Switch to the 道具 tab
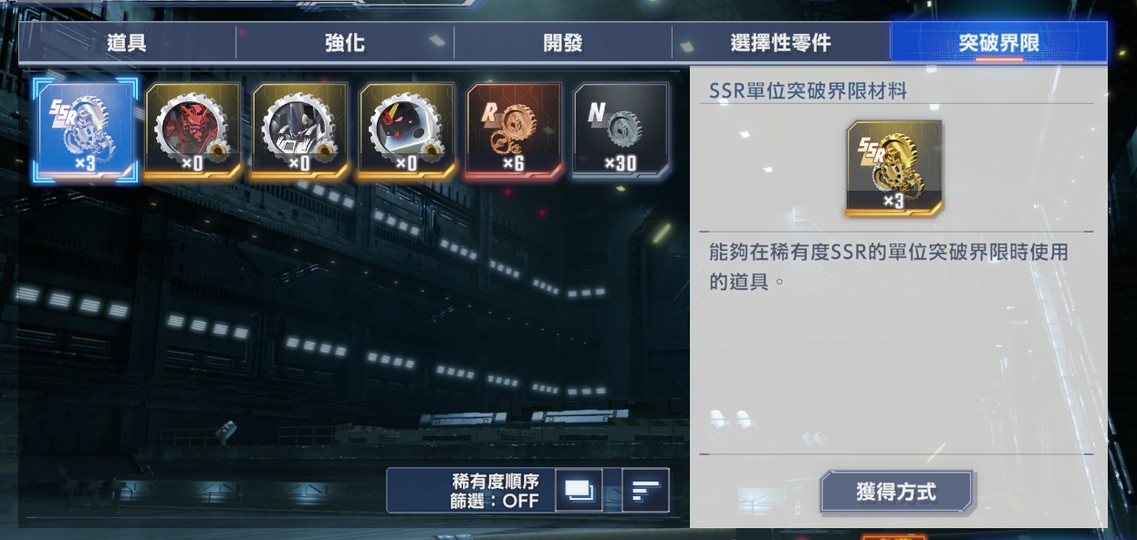 127,43
